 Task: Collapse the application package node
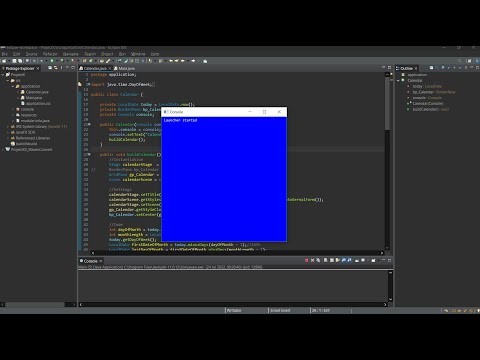click(x=13, y=86)
